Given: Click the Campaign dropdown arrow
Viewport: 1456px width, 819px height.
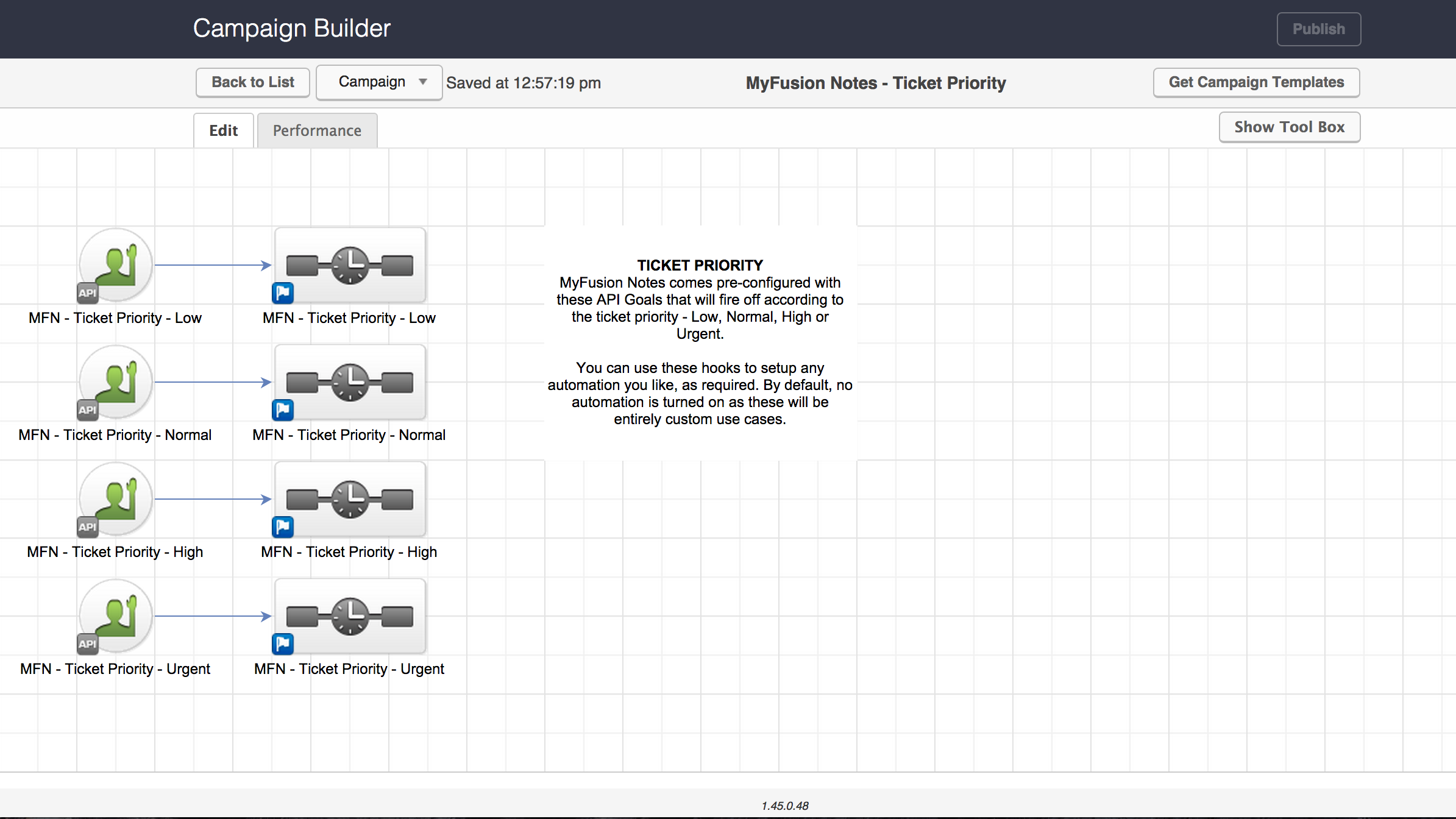Looking at the screenshot, I should 423,82.
